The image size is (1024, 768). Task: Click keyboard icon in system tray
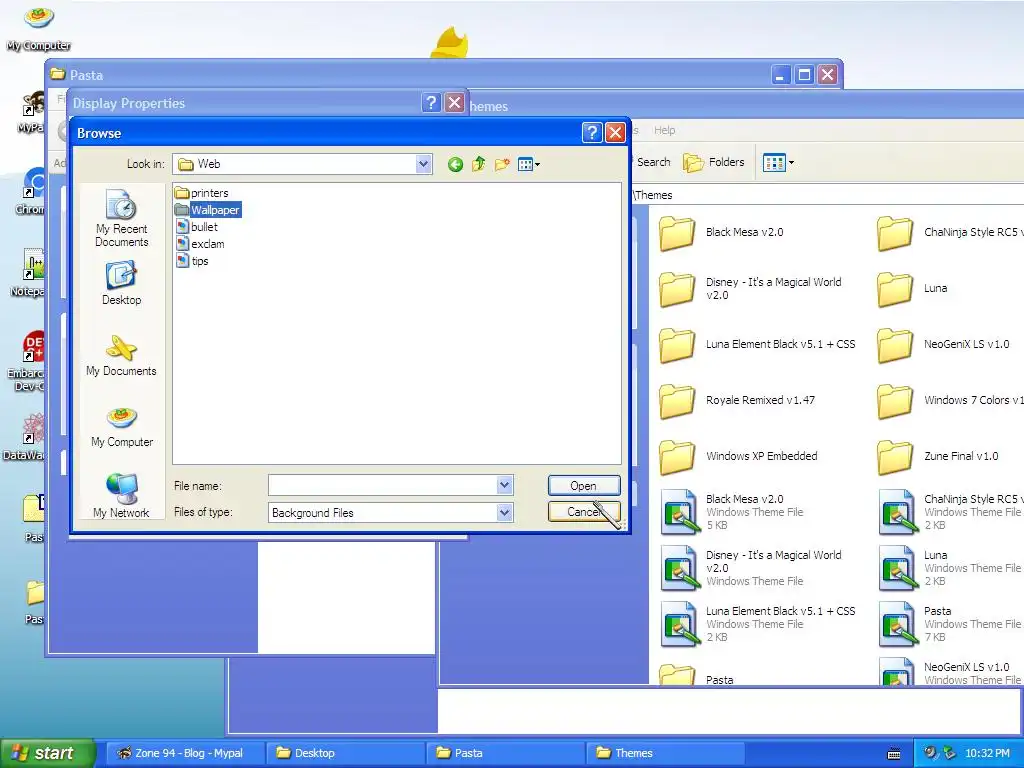894,754
